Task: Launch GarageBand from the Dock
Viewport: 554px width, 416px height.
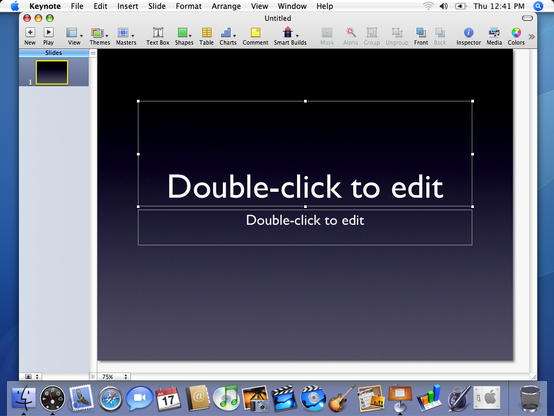Action: 342,398
